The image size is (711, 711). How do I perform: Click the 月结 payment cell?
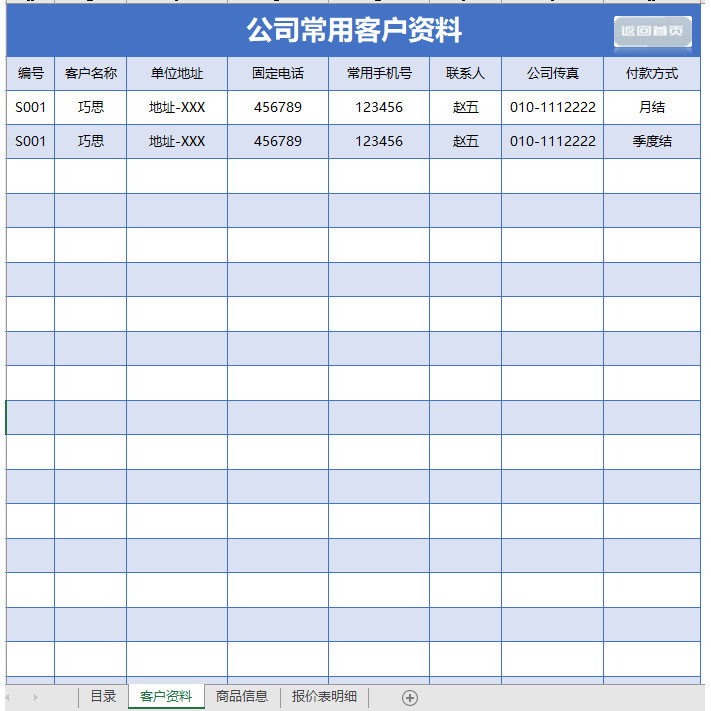coord(652,107)
